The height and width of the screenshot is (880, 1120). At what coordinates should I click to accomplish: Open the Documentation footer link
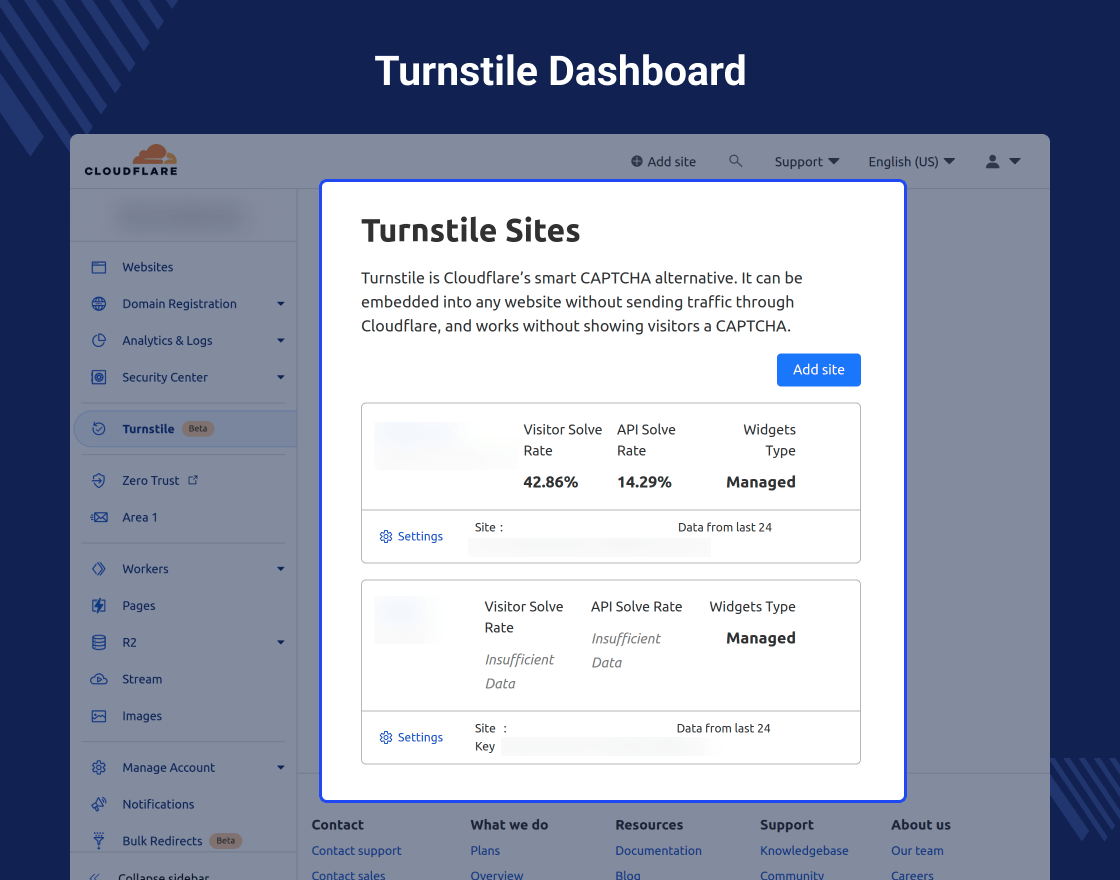tap(659, 851)
